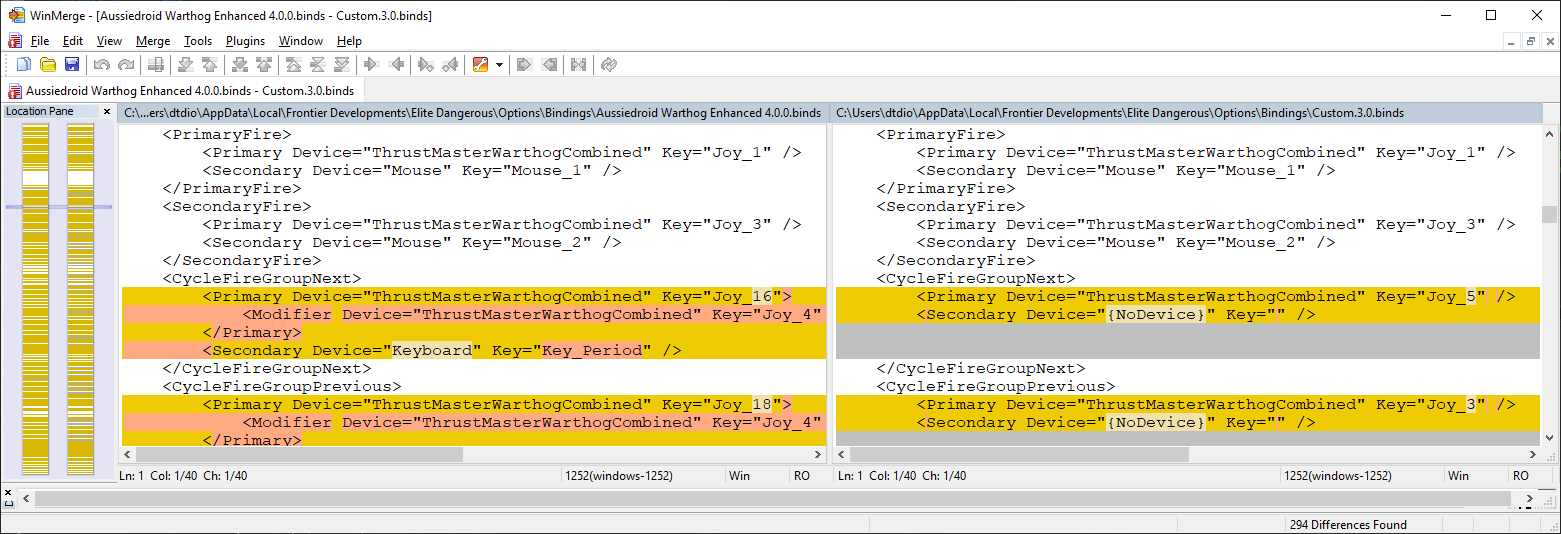
Task: Click the left pane horizontal scrollbar thumb
Action: click(300, 454)
